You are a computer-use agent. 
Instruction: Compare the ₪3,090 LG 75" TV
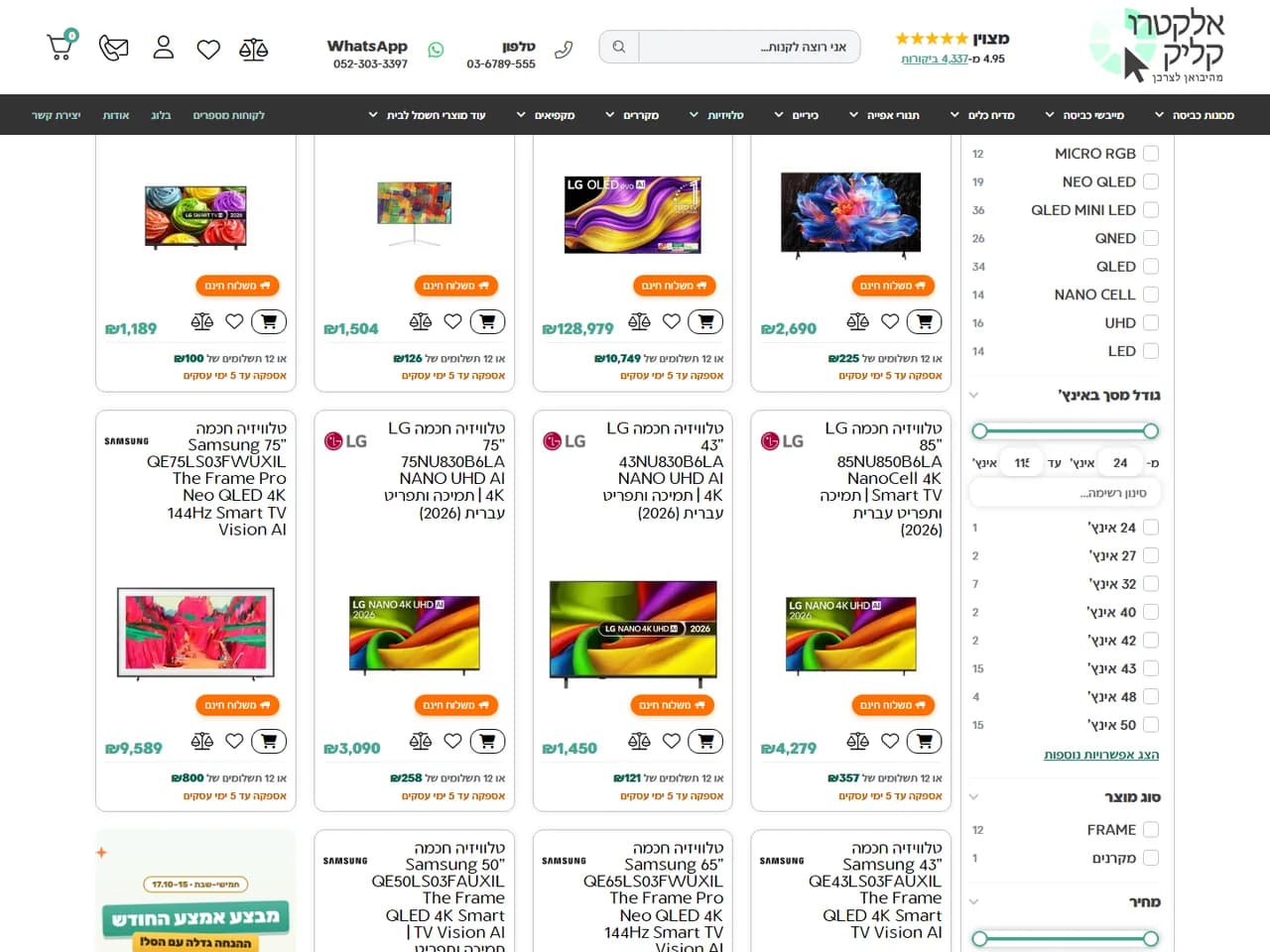pyautogui.click(x=421, y=741)
